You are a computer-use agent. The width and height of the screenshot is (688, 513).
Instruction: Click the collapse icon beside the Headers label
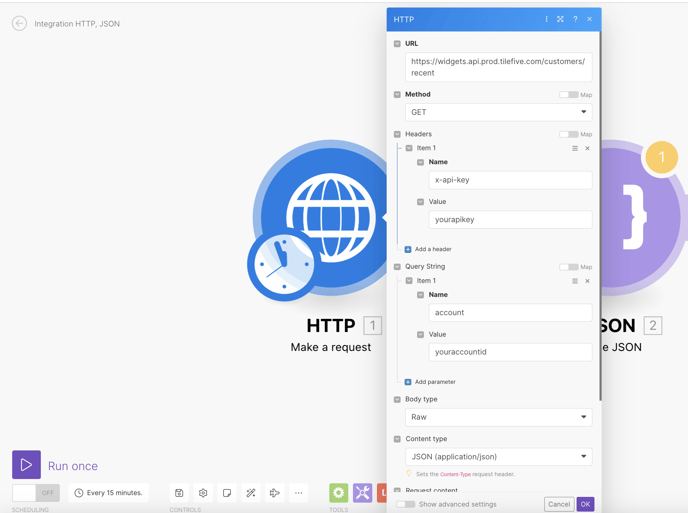398,134
